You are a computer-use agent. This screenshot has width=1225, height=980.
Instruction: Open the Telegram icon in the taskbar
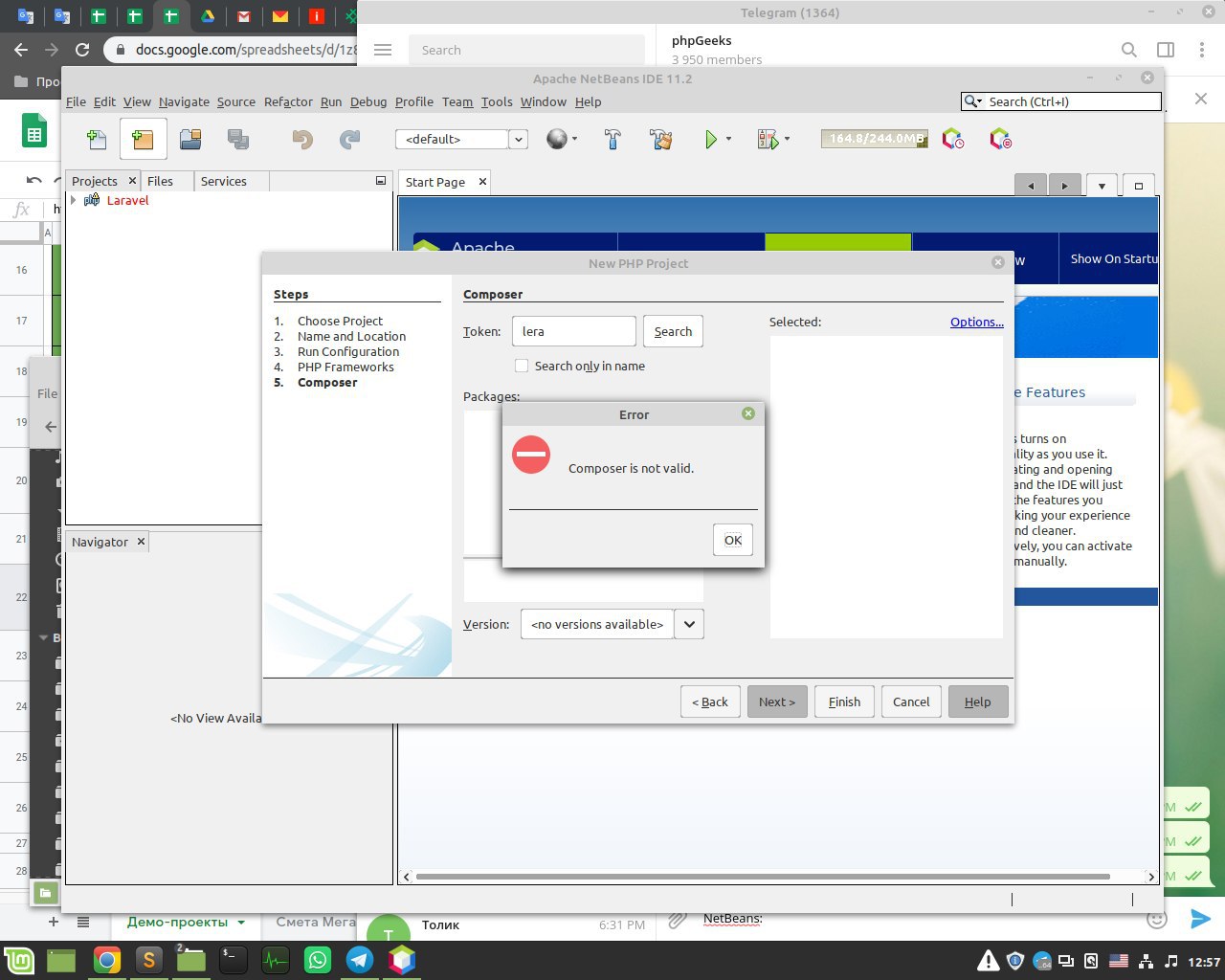point(360,960)
